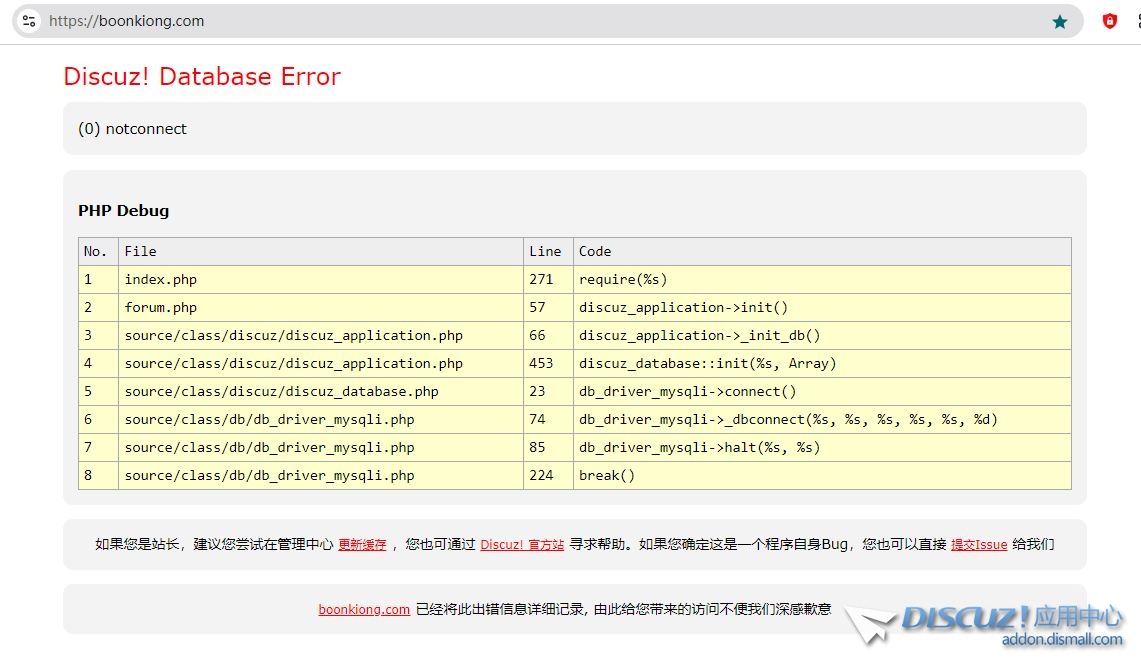Select the forum.php file cell

tap(160, 307)
